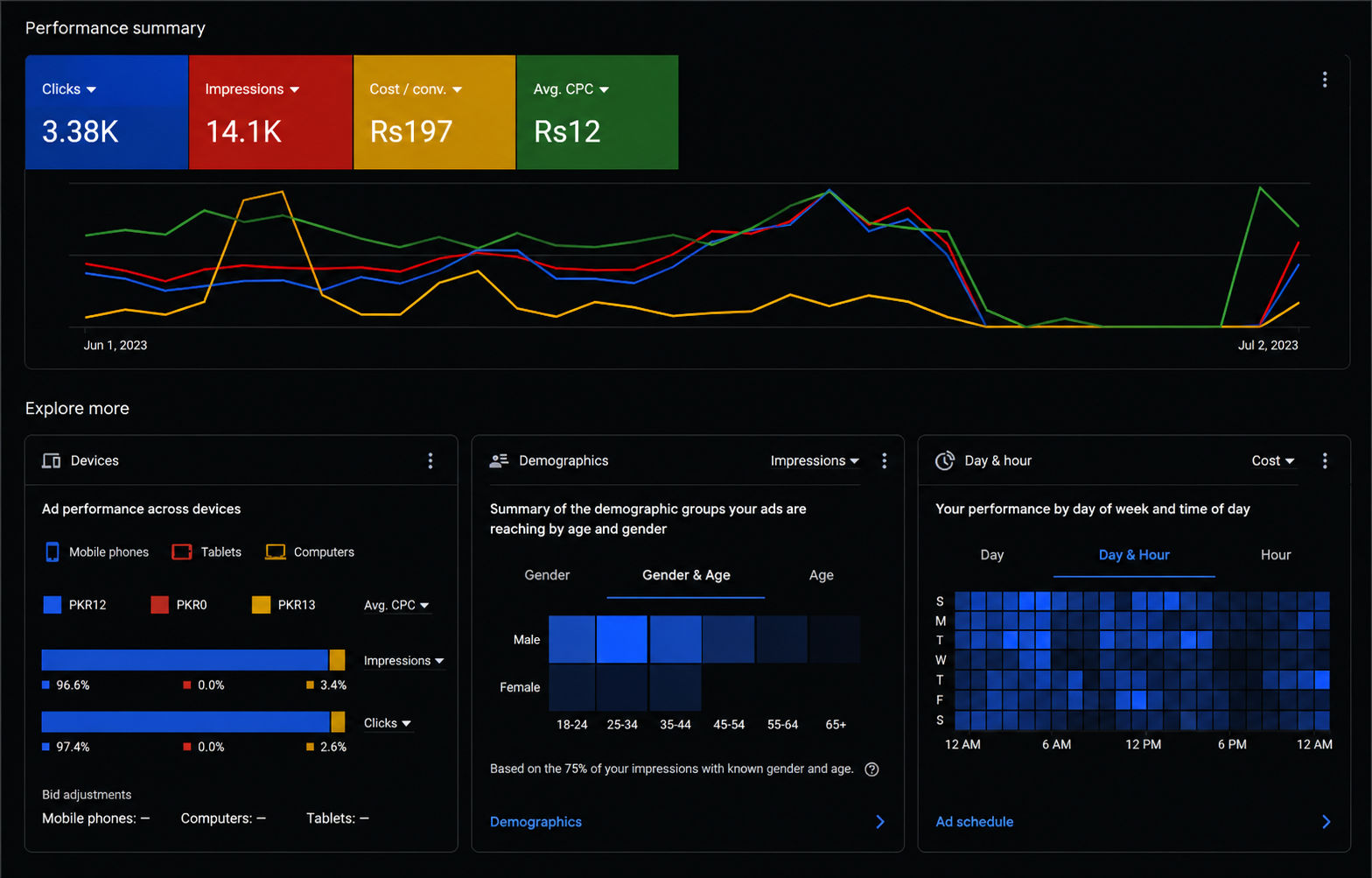The height and width of the screenshot is (878, 1372).
Task: Select the Gender & Age tab
Action: [686, 575]
